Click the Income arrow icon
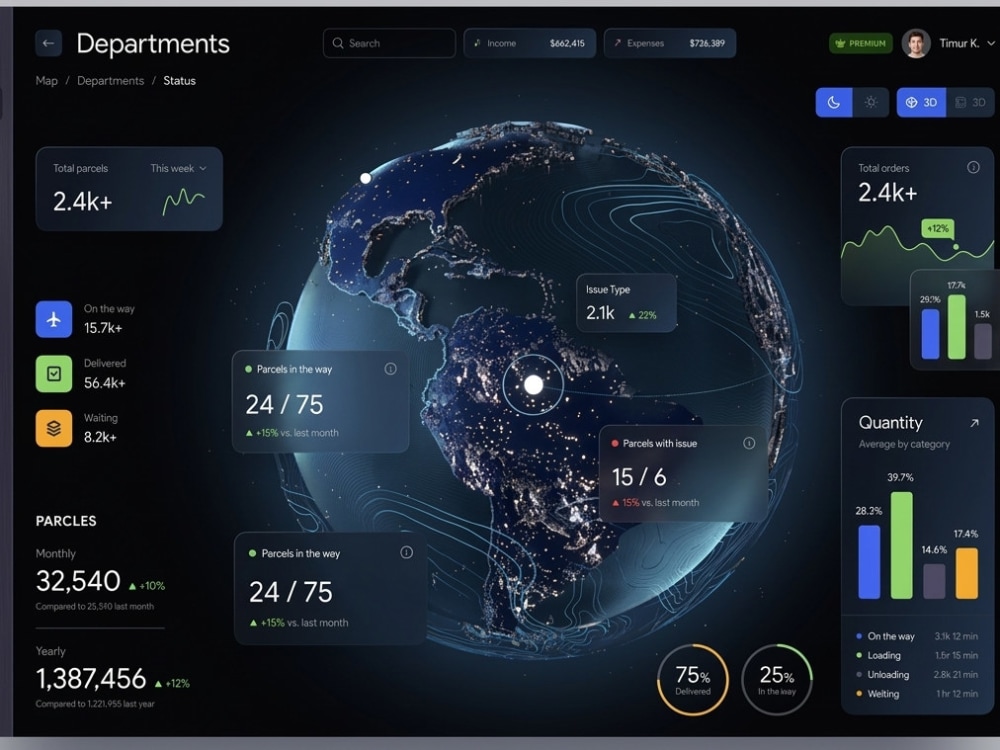 [476, 43]
